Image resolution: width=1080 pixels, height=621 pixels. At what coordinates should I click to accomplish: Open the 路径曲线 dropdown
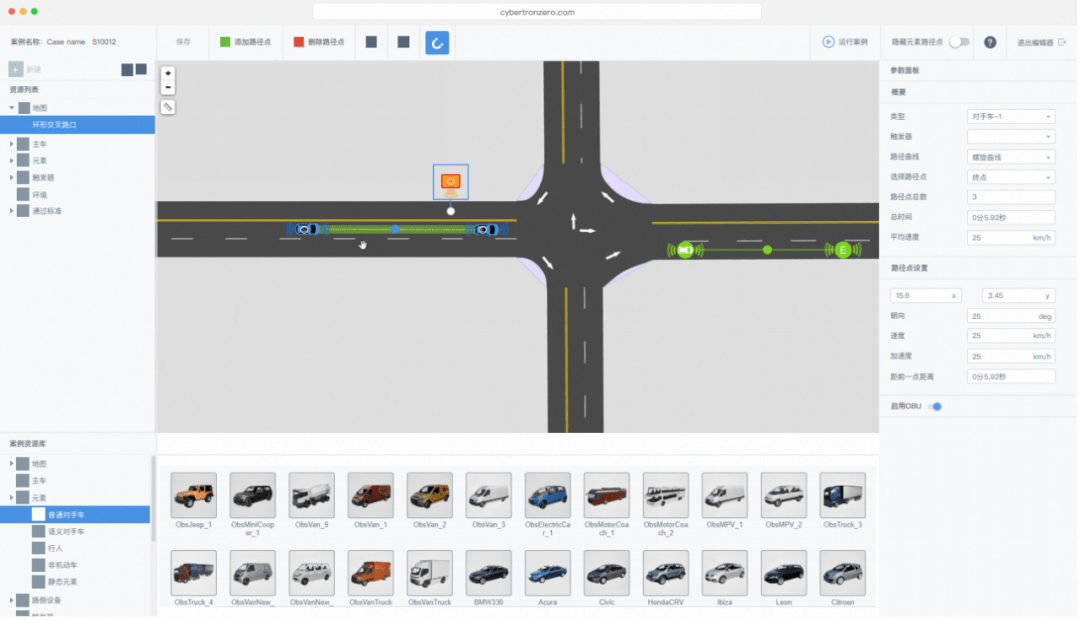pos(1010,157)
